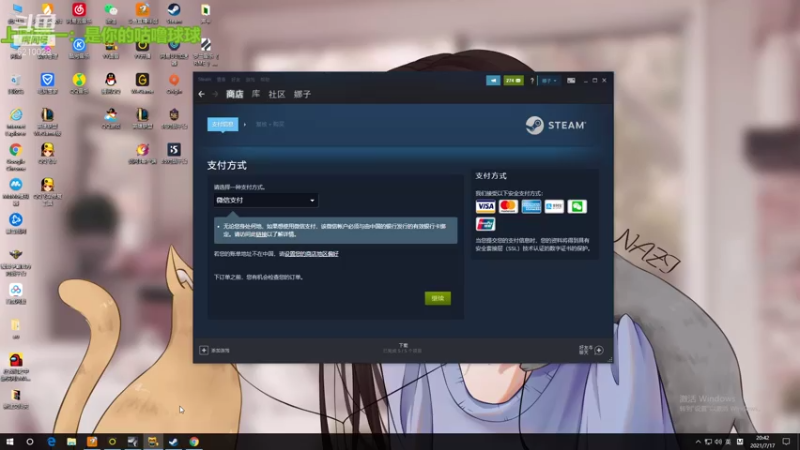This screenshot has height=450, width=800.
Task: Open the 娜子 profile tab in Steam
Action: (x=302, y=94)
